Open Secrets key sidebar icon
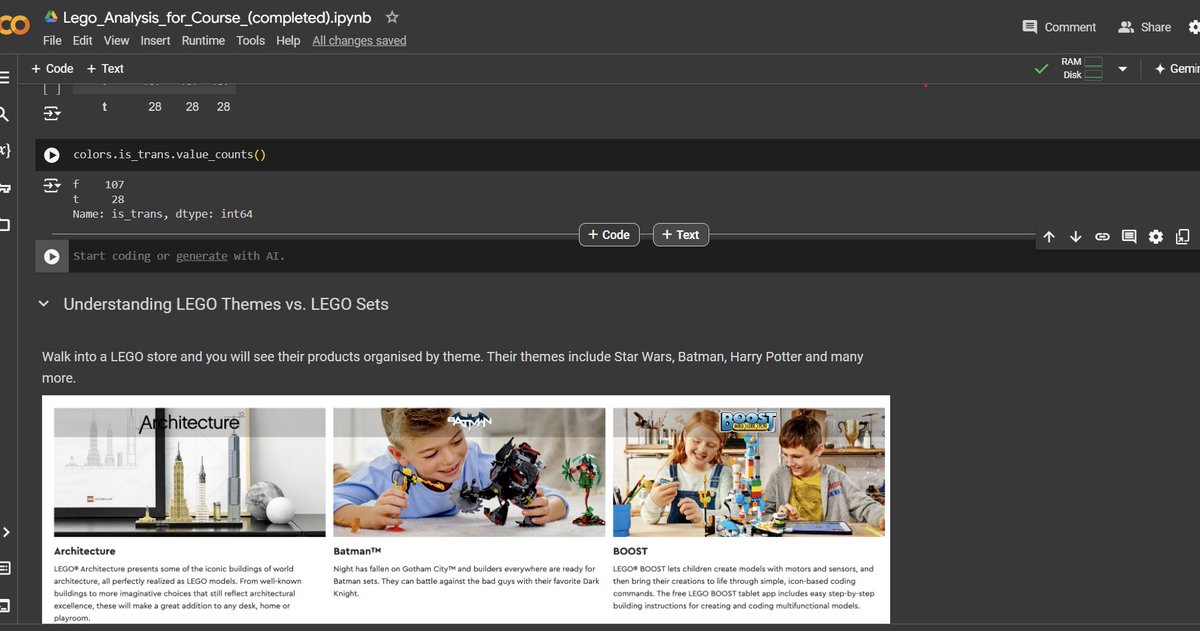This screenshot has width=1200, height=631. (5, 187)
